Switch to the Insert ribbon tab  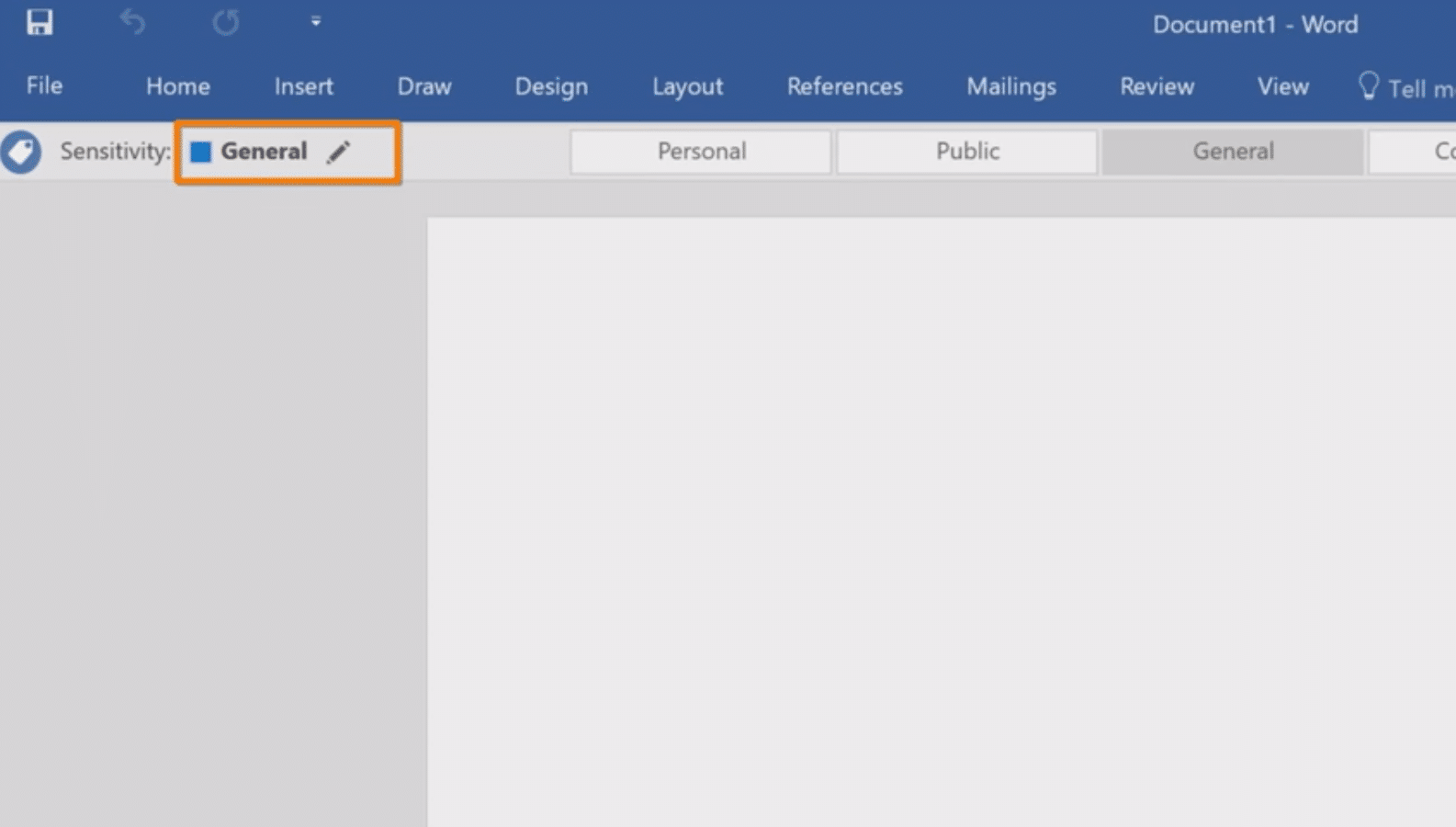coord(303,86)
